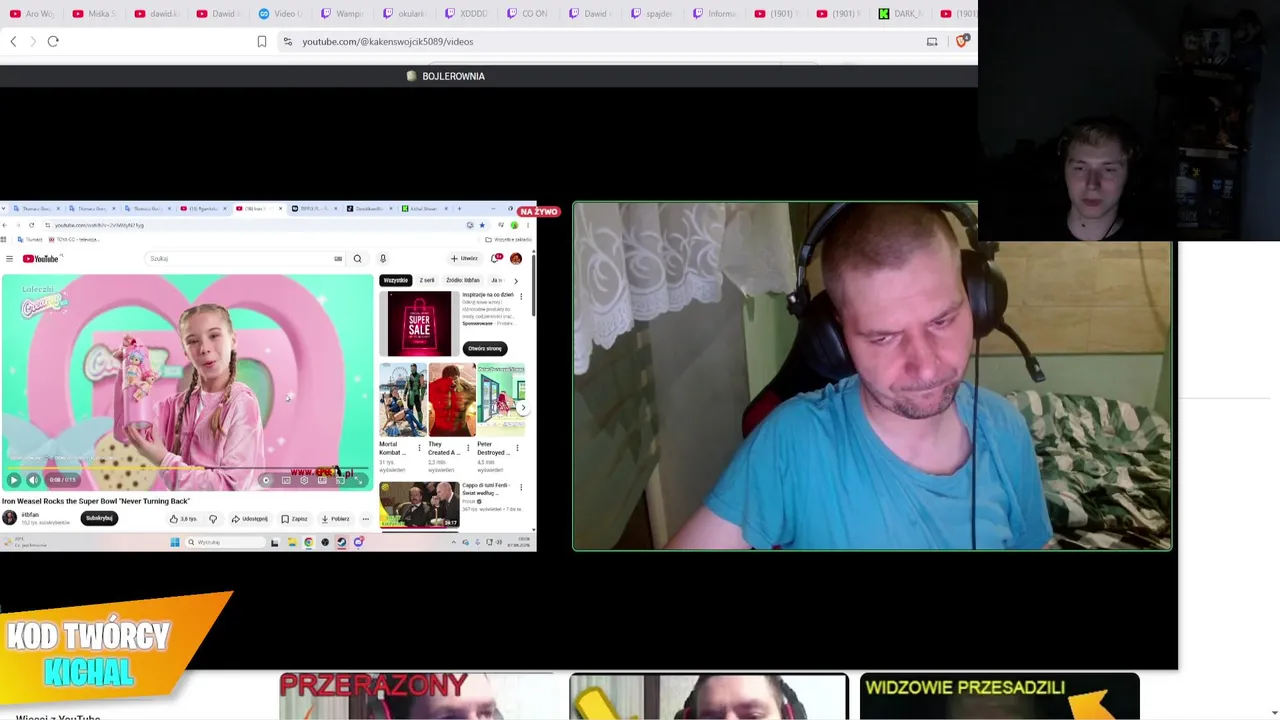Open the YouTube account avatar menu

point(516,259)
